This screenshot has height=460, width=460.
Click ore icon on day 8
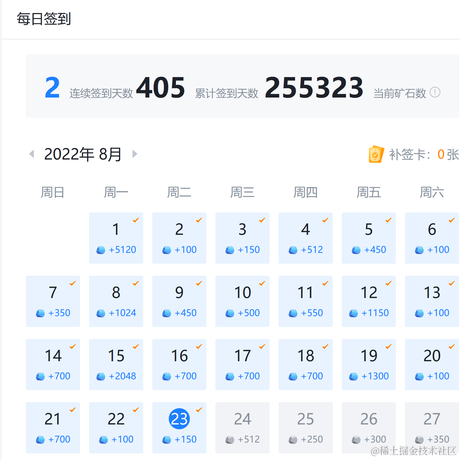click(x=101, y=313)
